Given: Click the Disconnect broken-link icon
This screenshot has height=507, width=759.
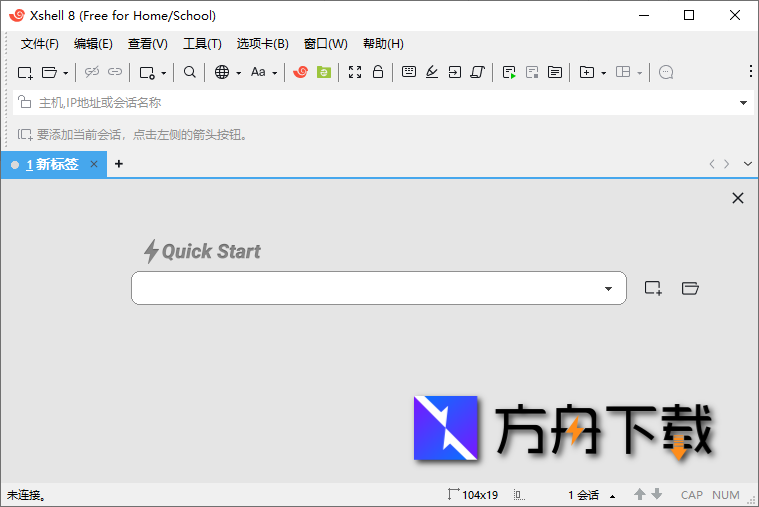Looking at the screenshot, I should [91, 72].
